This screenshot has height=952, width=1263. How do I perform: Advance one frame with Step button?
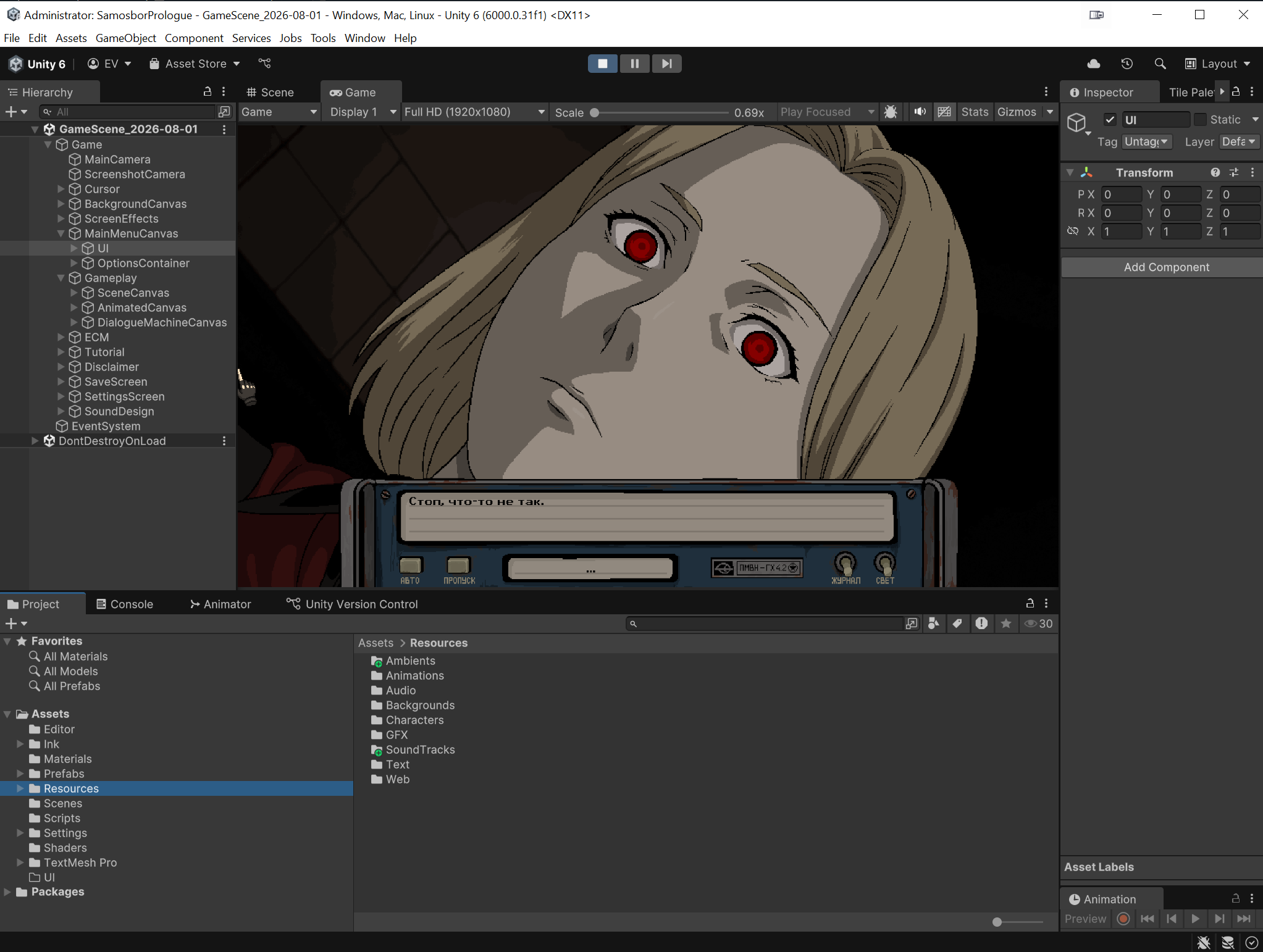666,64
